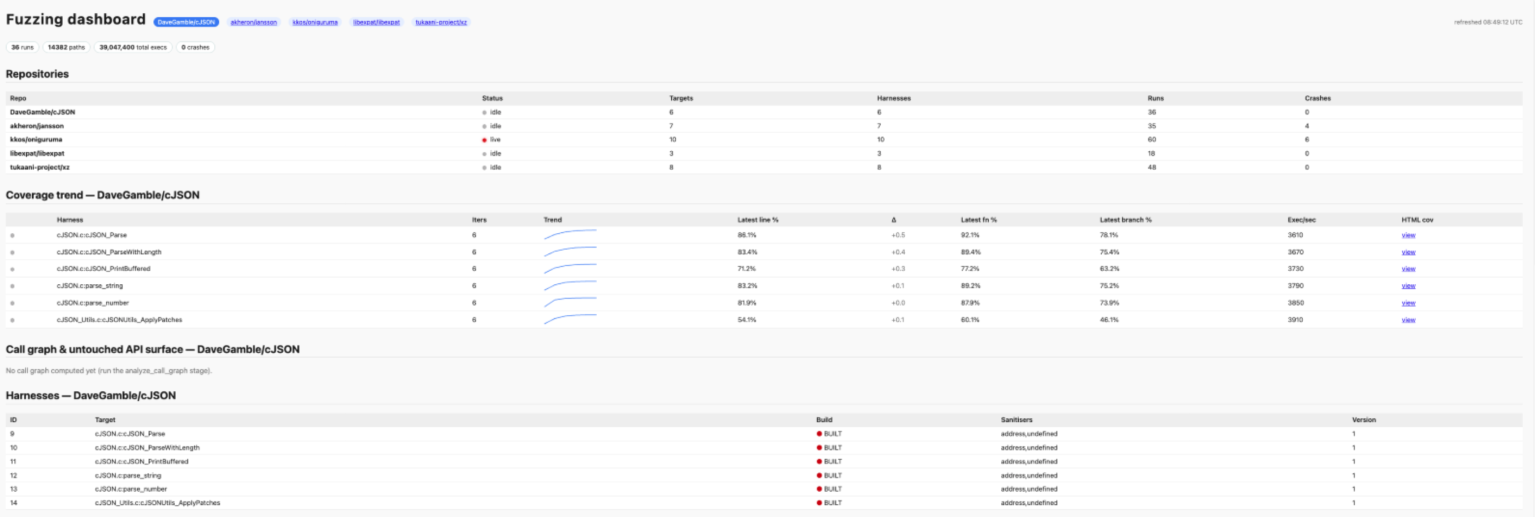Image resolution: width=1535 pixels, height=517 pixels.
Task: Click the red live status dot for kkos/oniguruma
Action: pyautogui.click(x=484, y=140)
